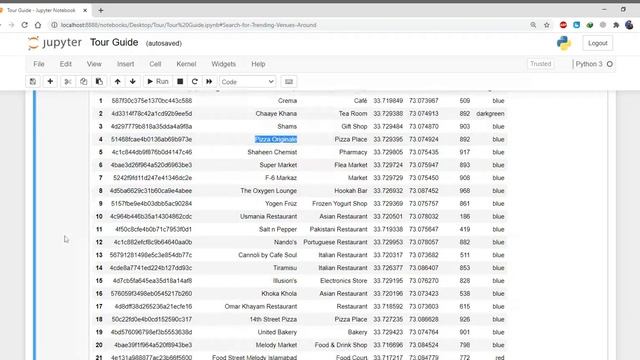Image resolution: width=640 pixels, height=360 pixels.
Task: Click the darkgreen color value
Action: pyautogui.click(x=490, y=113)
